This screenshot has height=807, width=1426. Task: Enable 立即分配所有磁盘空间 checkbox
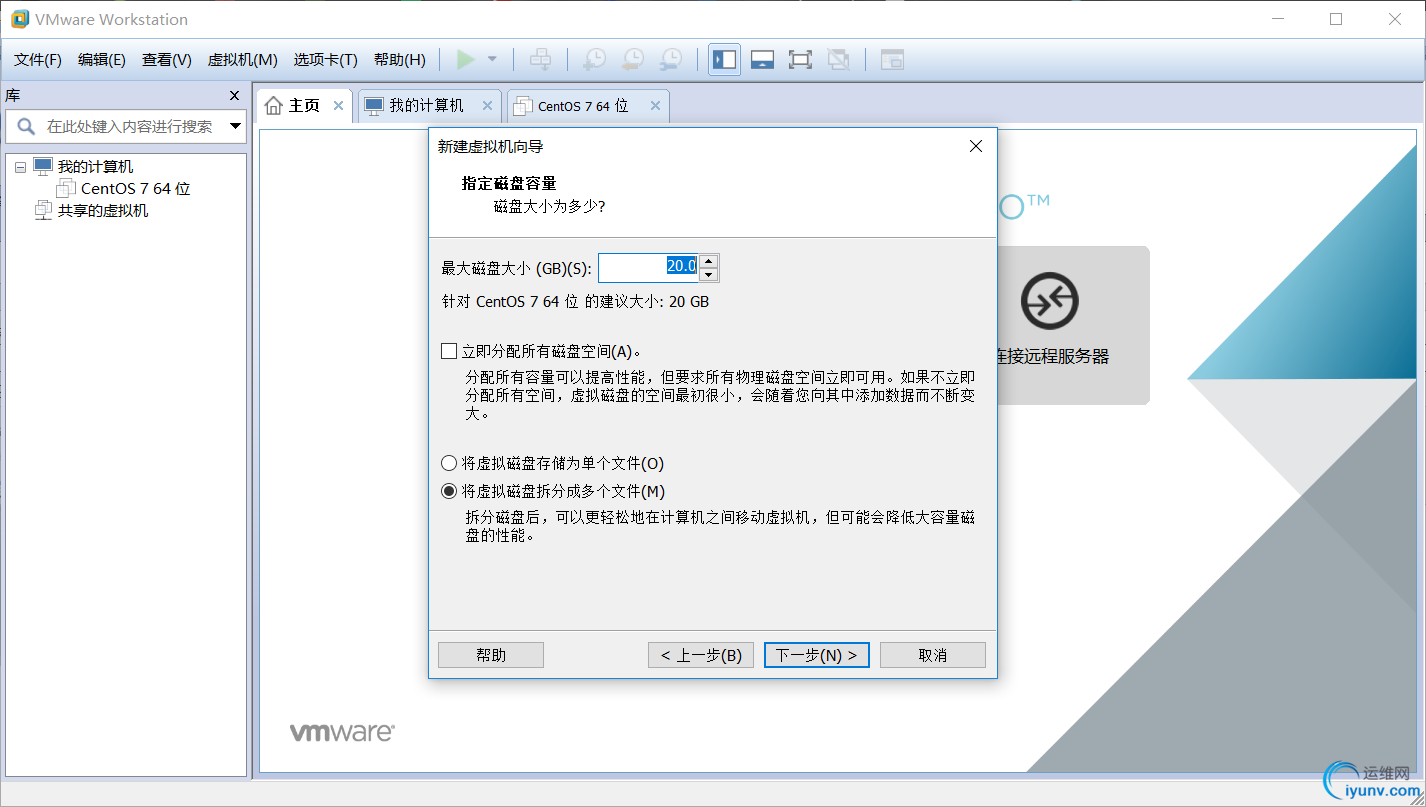449,351
